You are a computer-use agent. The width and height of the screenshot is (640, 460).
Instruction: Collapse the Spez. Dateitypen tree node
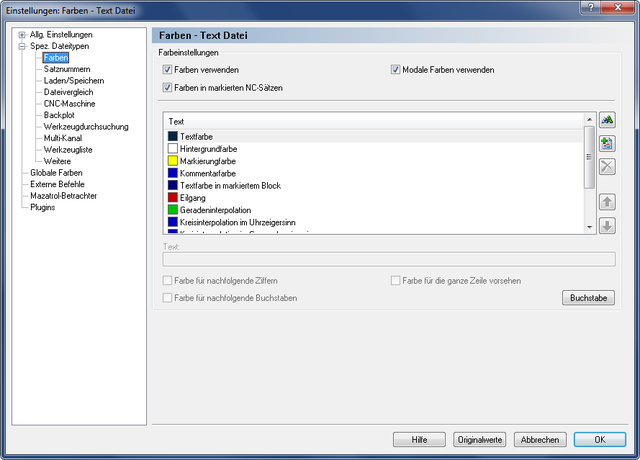point(22,46)
